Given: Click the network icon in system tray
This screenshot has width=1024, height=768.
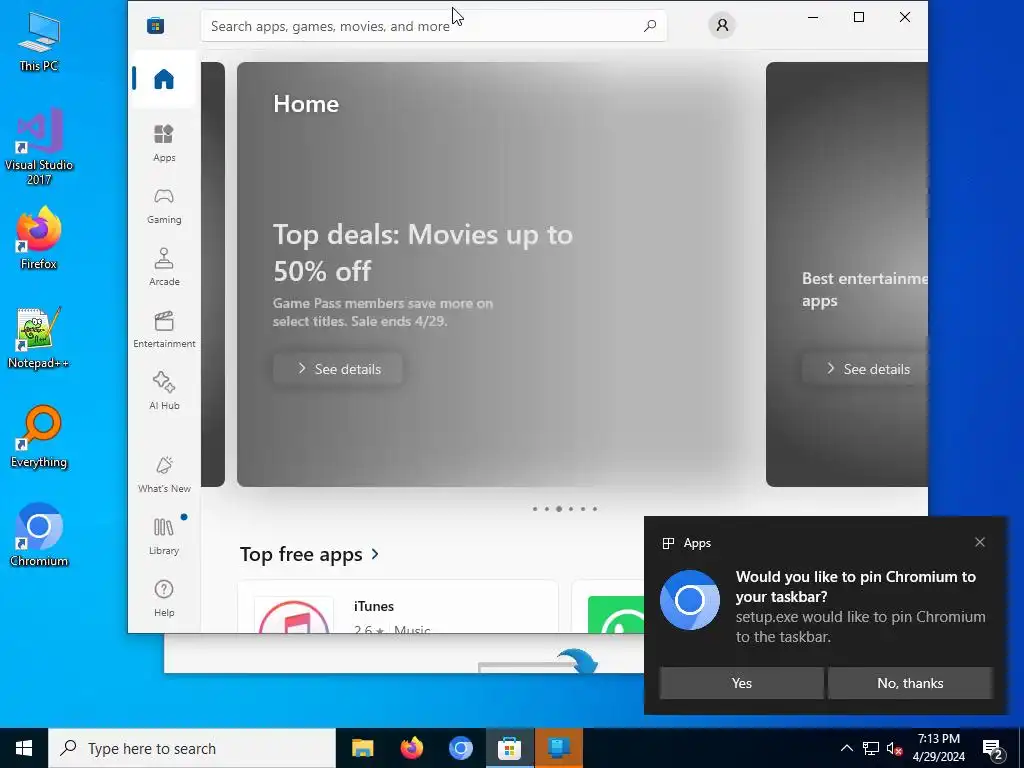Looking at the screenshot, I should 871,748.
